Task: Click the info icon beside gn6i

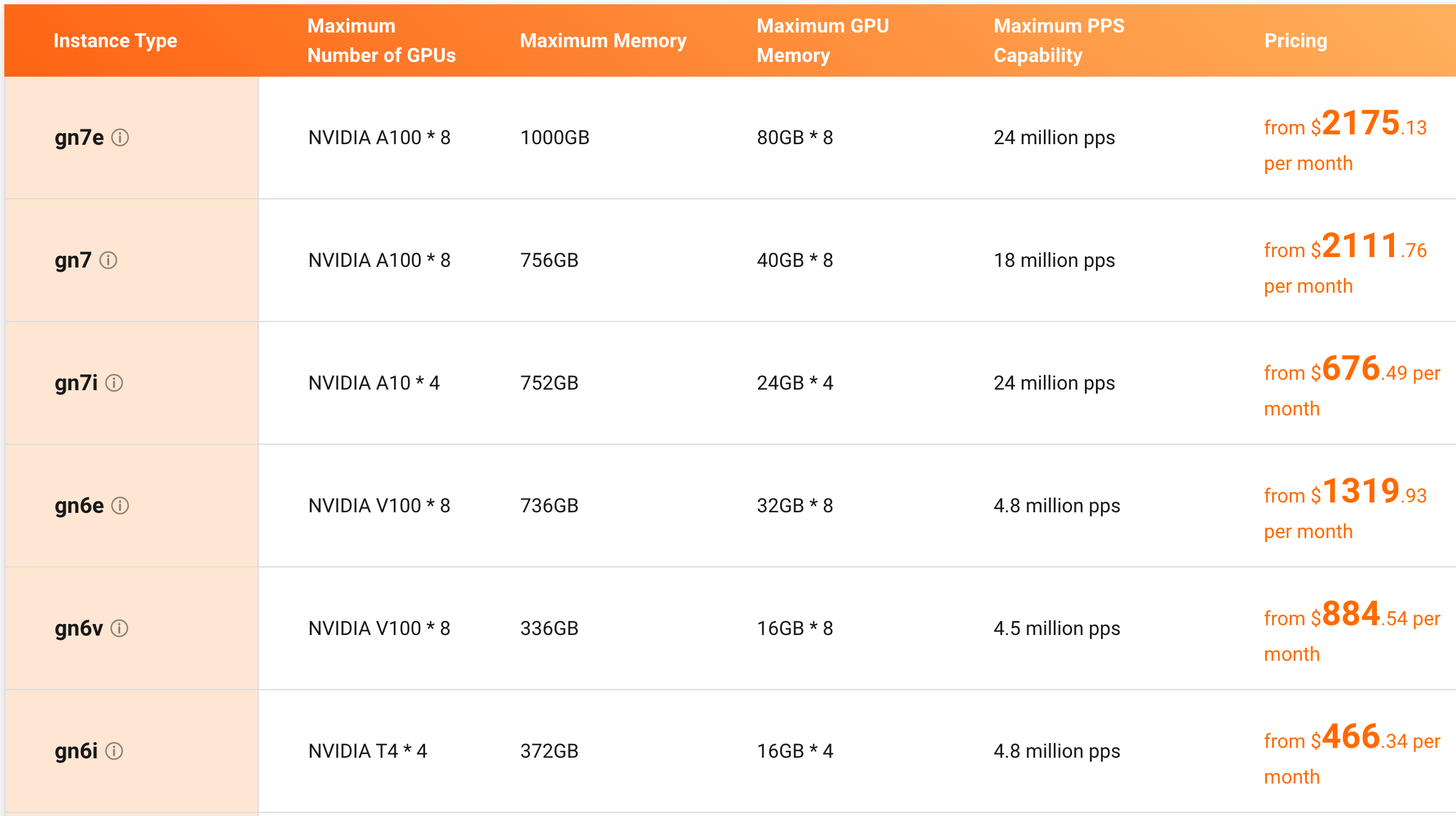Action: (114, 751)
